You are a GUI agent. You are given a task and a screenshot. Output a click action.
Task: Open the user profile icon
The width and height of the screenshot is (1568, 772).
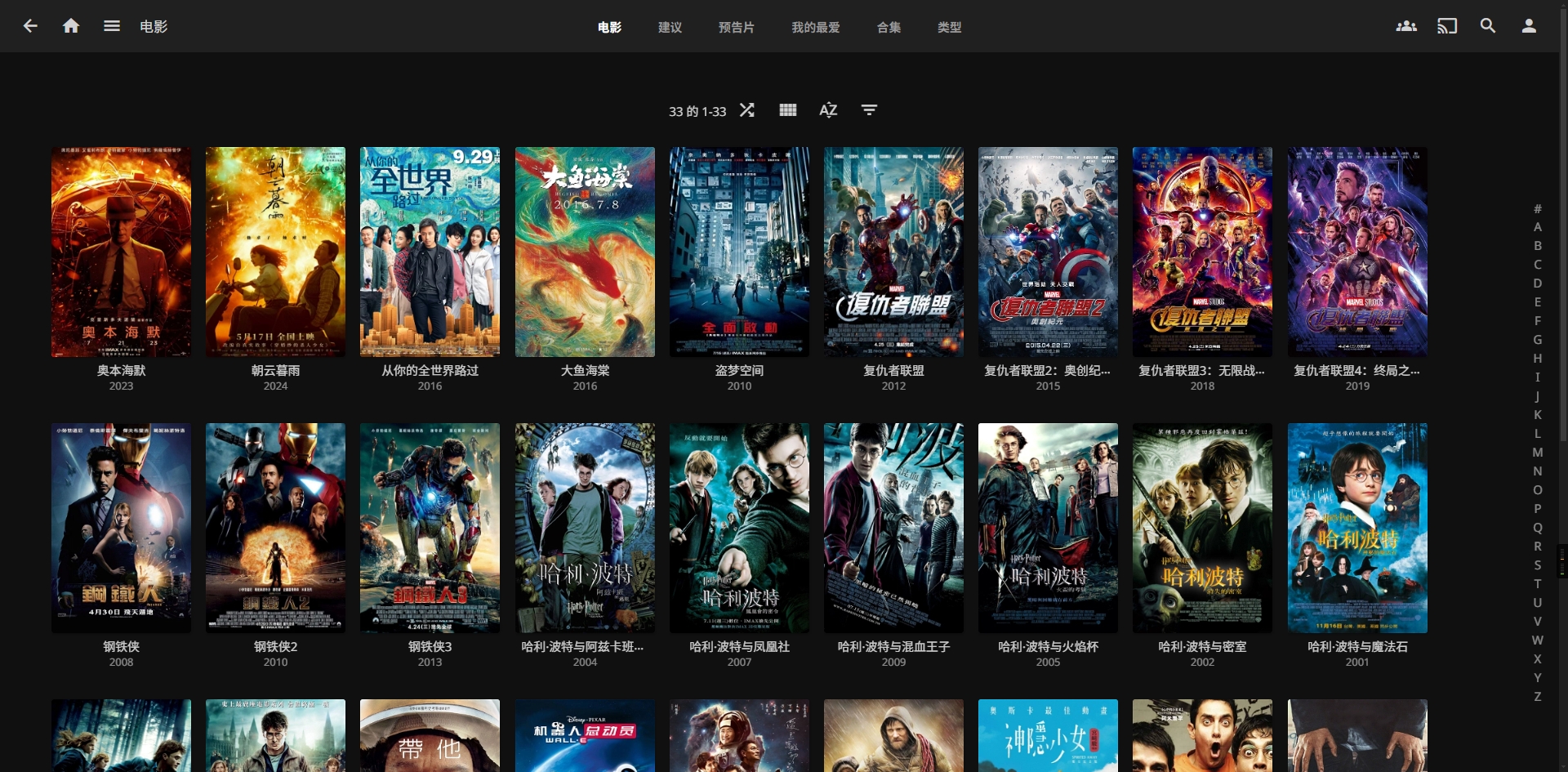(x=1528, y=26)
